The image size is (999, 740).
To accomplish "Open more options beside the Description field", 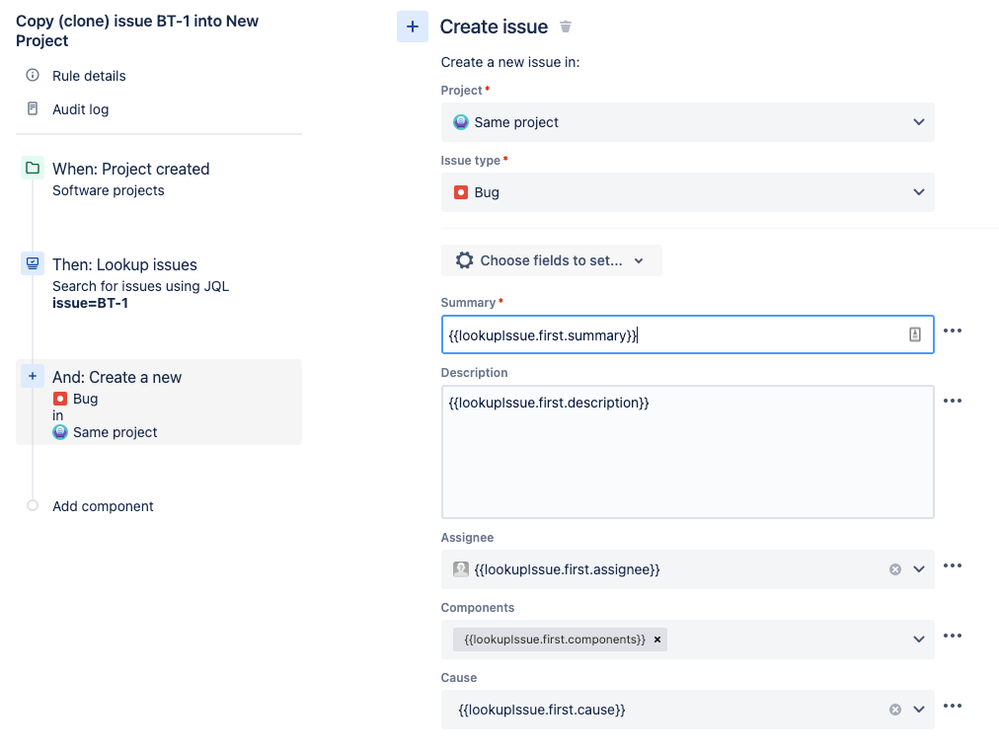I will click(952, 401).
